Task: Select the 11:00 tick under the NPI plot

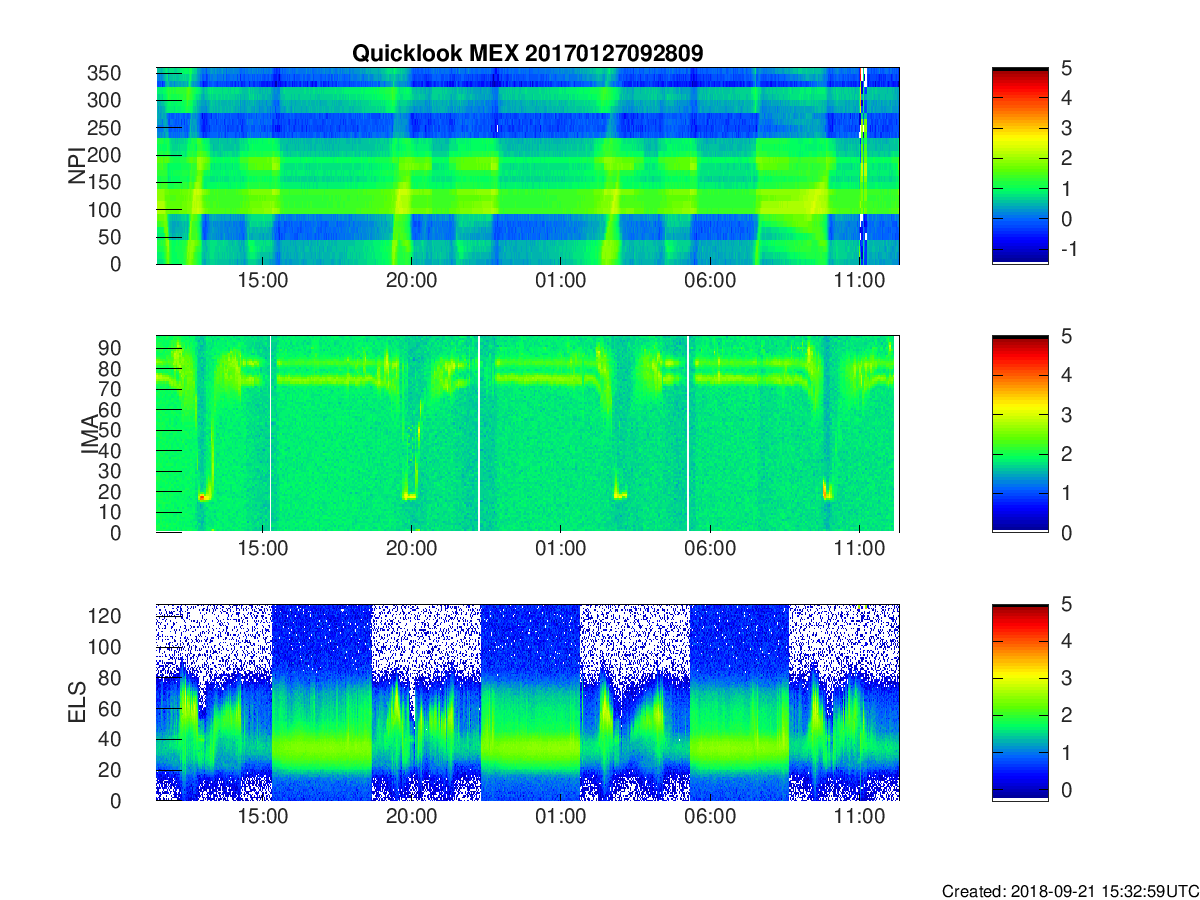Action: (x=858, y=281)
